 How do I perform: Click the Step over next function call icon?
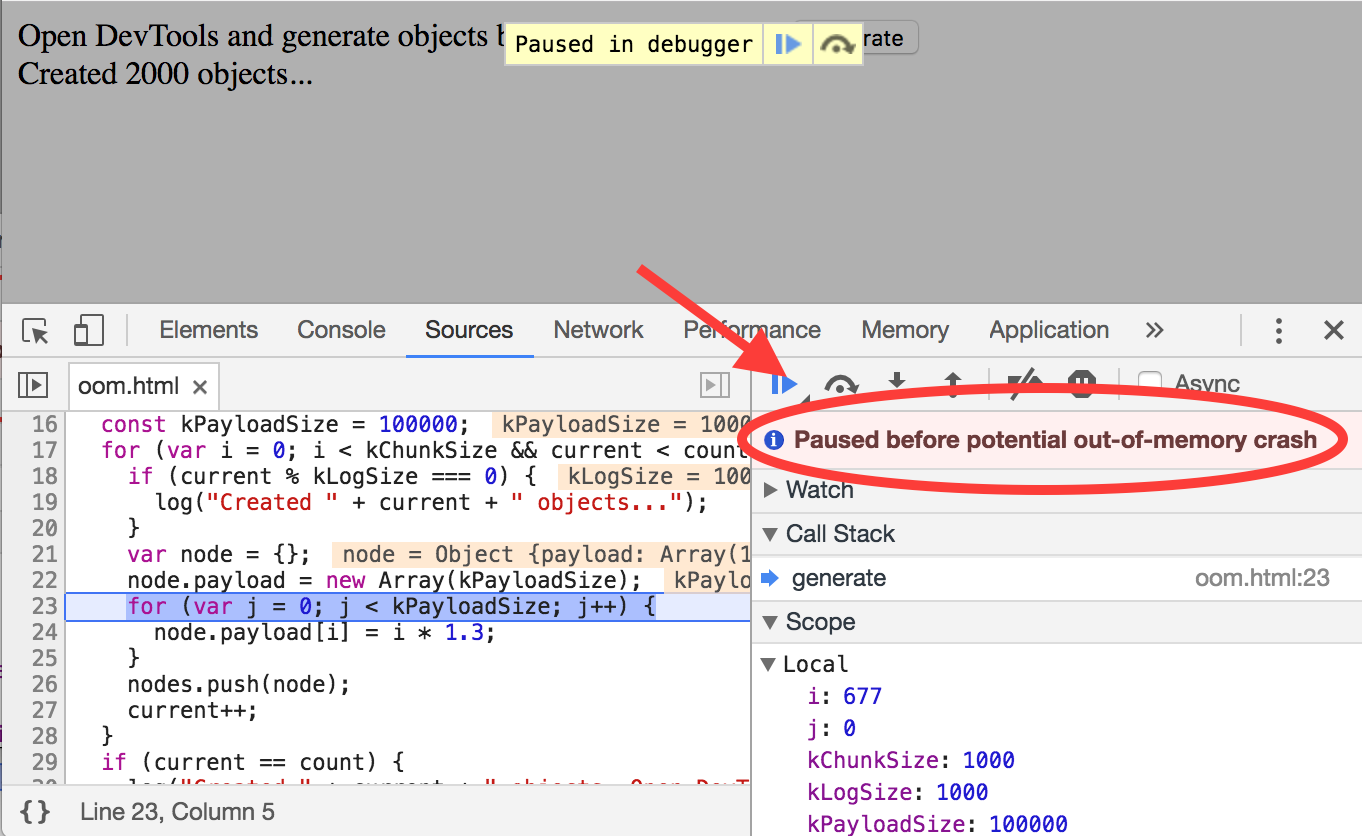click(841, 385)
